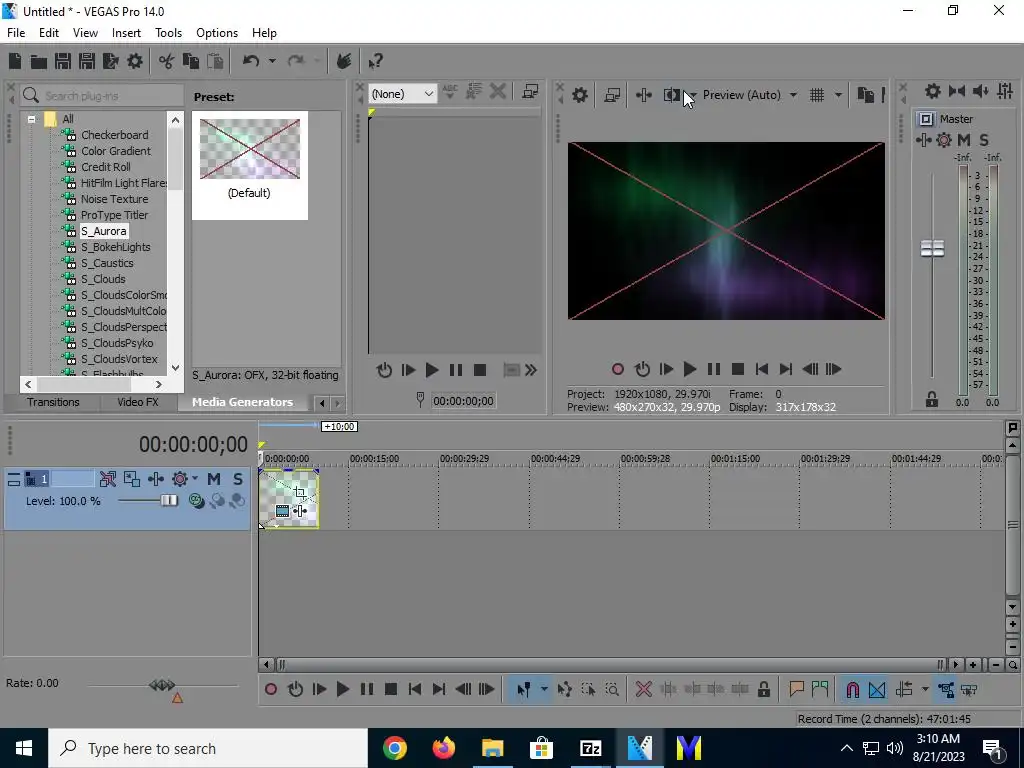Toggle loop playback in timeline transport
Viewport: 1024px width, 768px height.
coord(295,690)
